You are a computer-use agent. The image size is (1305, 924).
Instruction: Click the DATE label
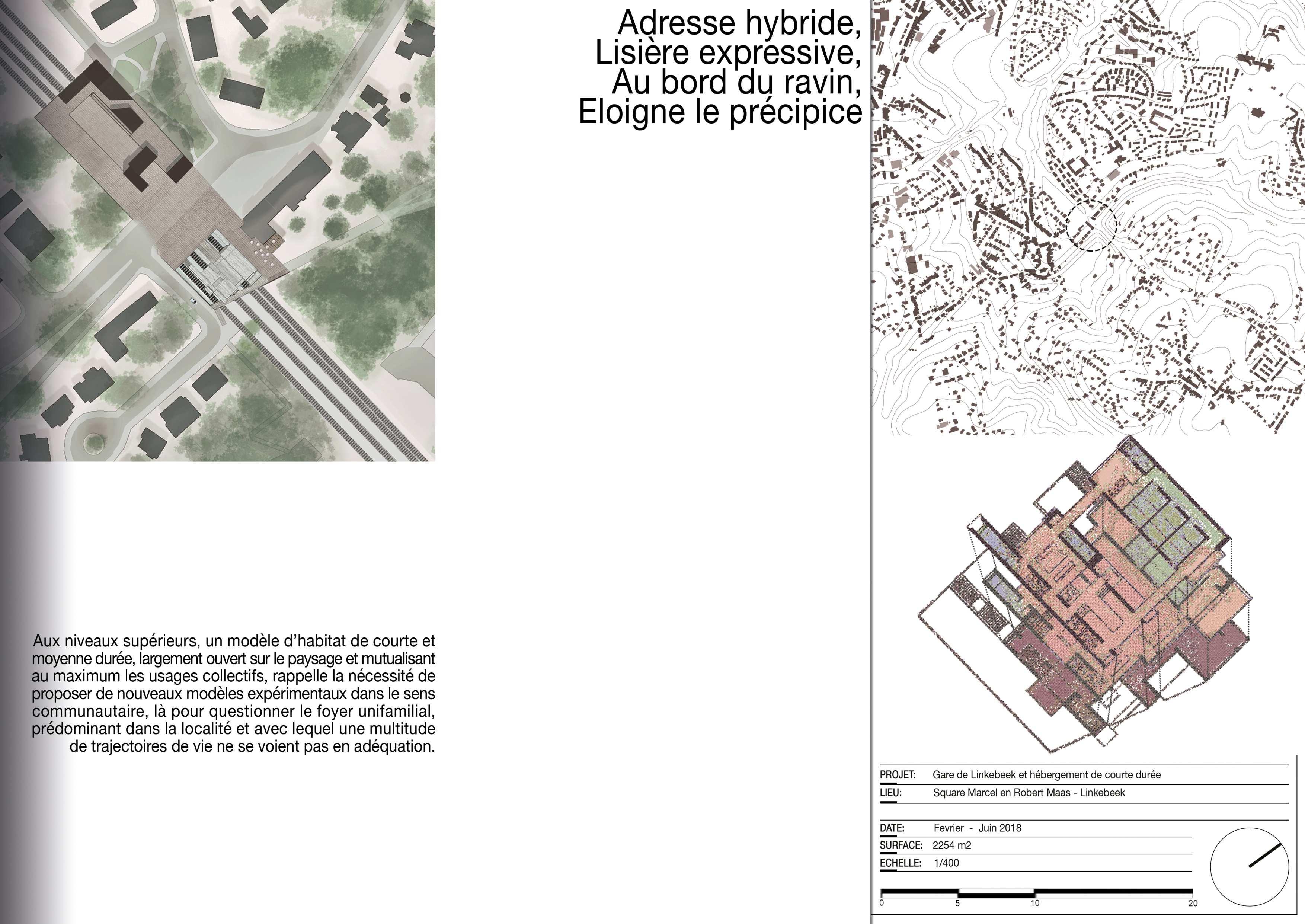click(892, 828)
